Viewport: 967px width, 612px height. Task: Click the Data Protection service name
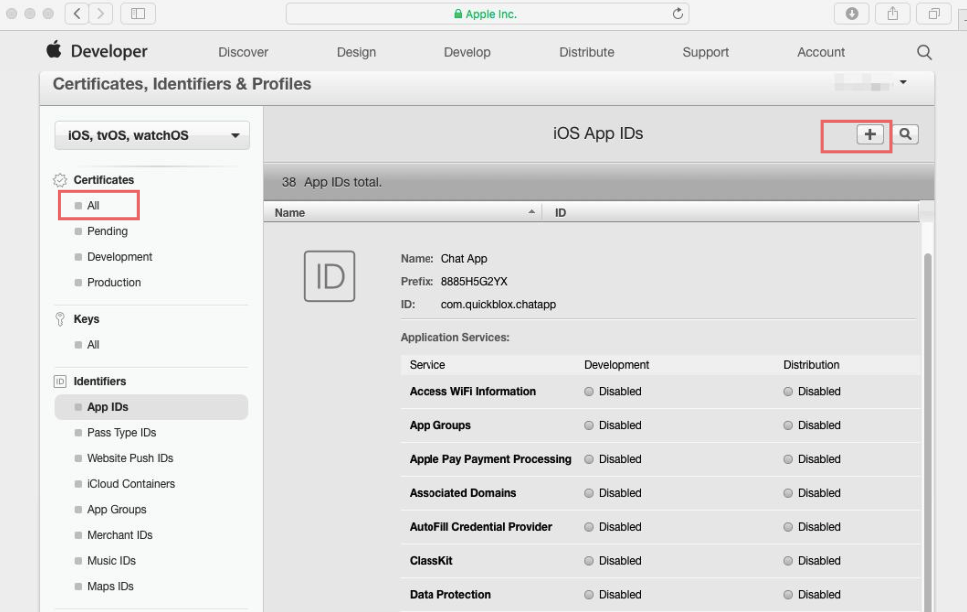pyautogui.click(x=450, y=595)
